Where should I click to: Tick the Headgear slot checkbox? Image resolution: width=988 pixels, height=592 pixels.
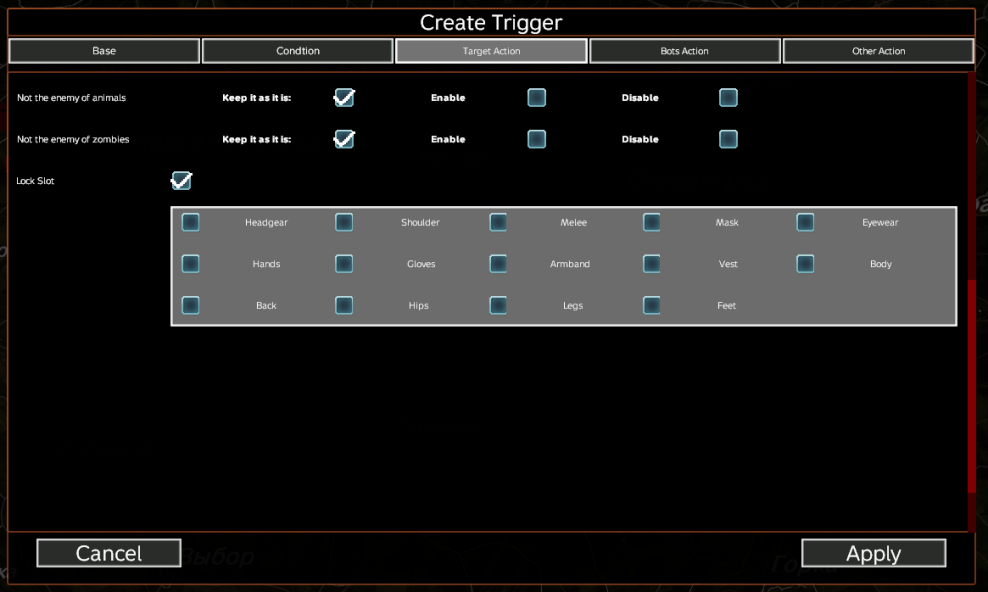191,222
